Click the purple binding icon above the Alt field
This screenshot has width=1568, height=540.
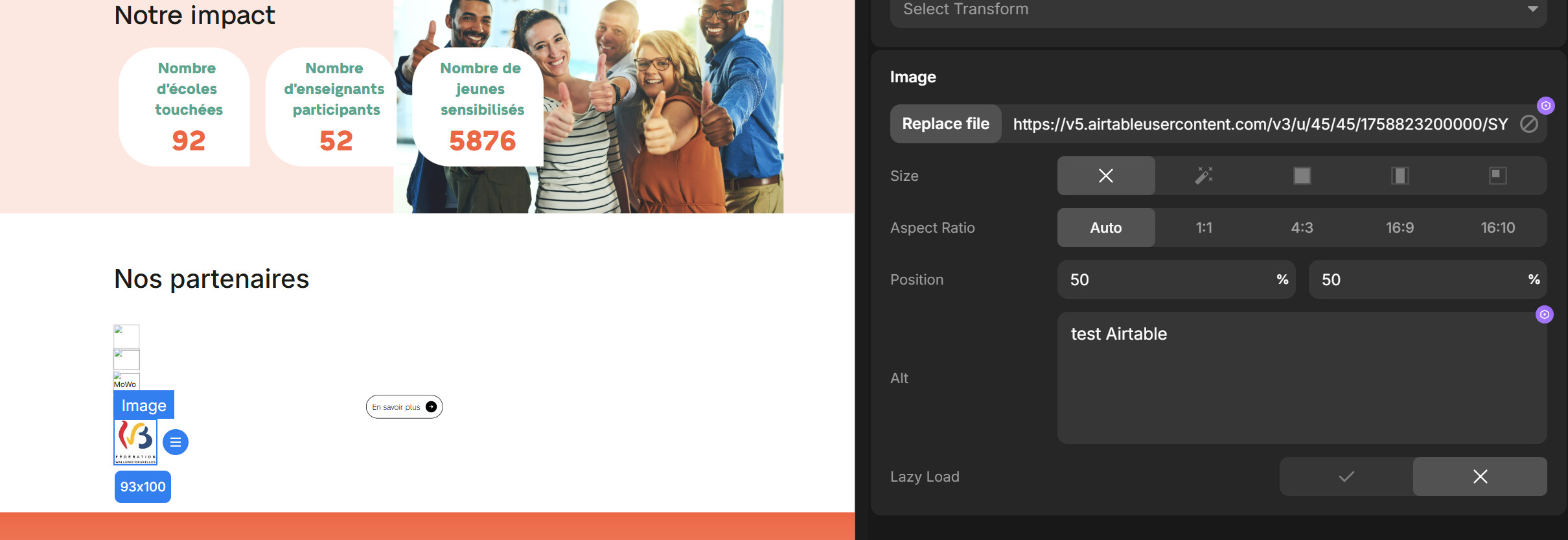tap(1544, 314)
